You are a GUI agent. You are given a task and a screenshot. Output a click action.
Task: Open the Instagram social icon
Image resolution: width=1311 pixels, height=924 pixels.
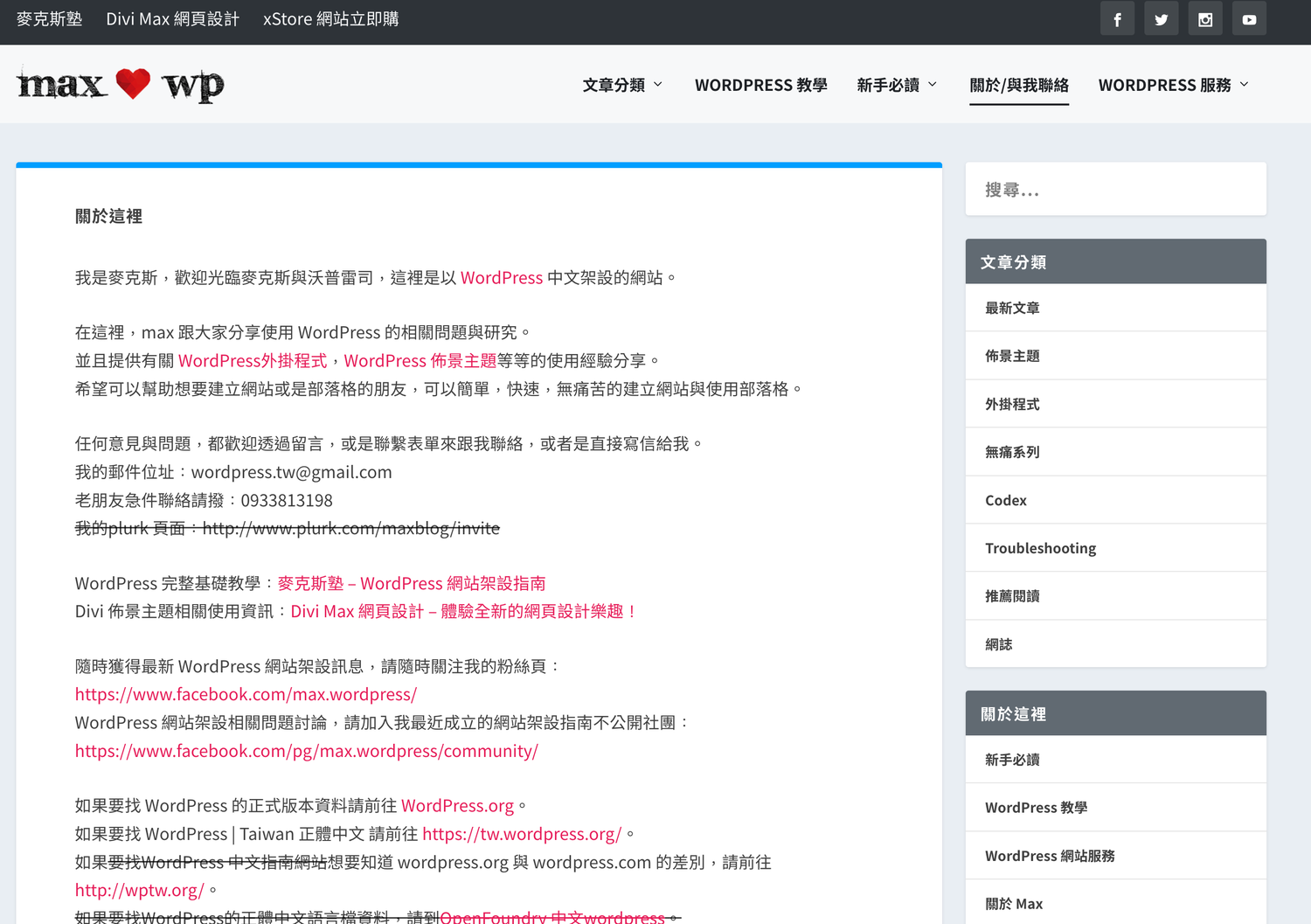tap(1205, 19)
